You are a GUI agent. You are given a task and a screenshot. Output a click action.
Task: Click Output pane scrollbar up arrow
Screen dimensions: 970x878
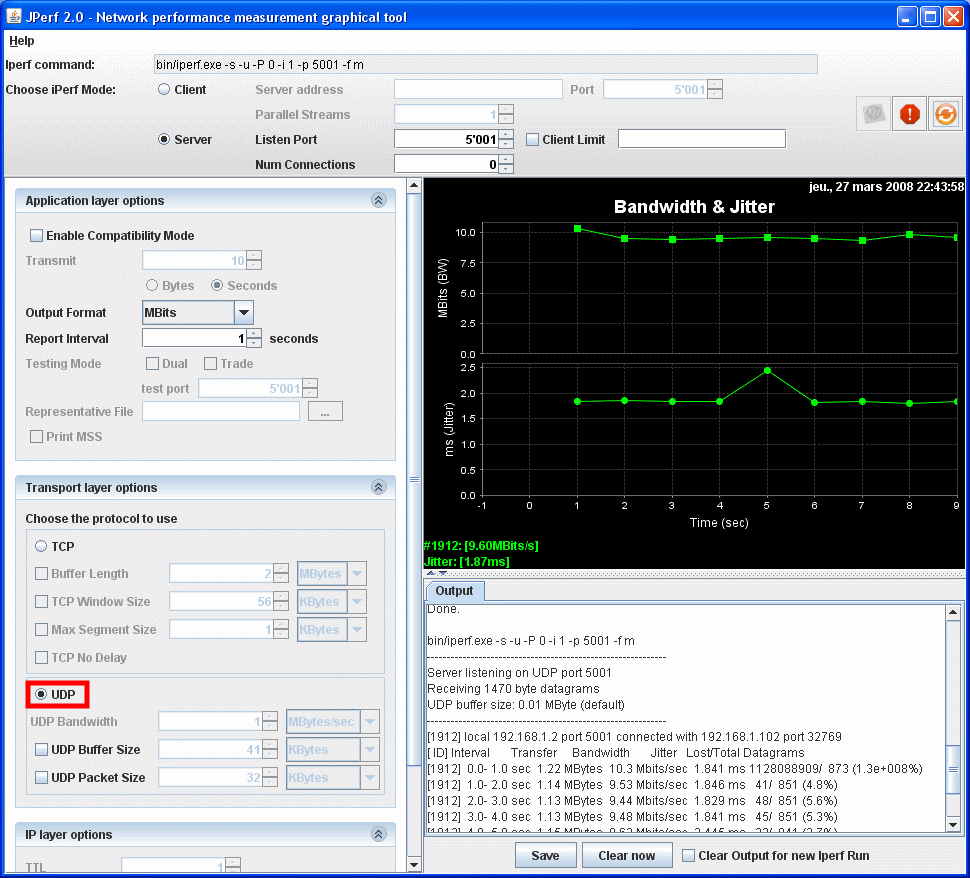953,612
